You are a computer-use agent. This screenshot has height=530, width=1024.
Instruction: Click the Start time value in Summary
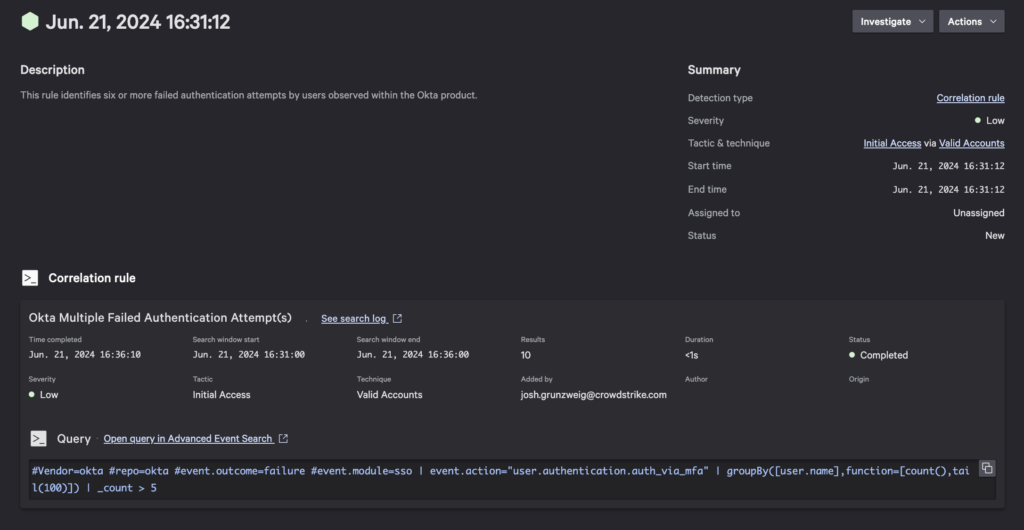pos(948,166)
